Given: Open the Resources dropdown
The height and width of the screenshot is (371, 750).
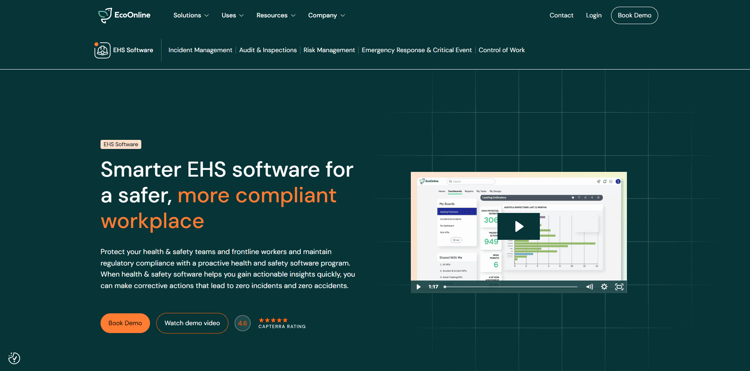Looking at the screenshot, I should 276,15.
